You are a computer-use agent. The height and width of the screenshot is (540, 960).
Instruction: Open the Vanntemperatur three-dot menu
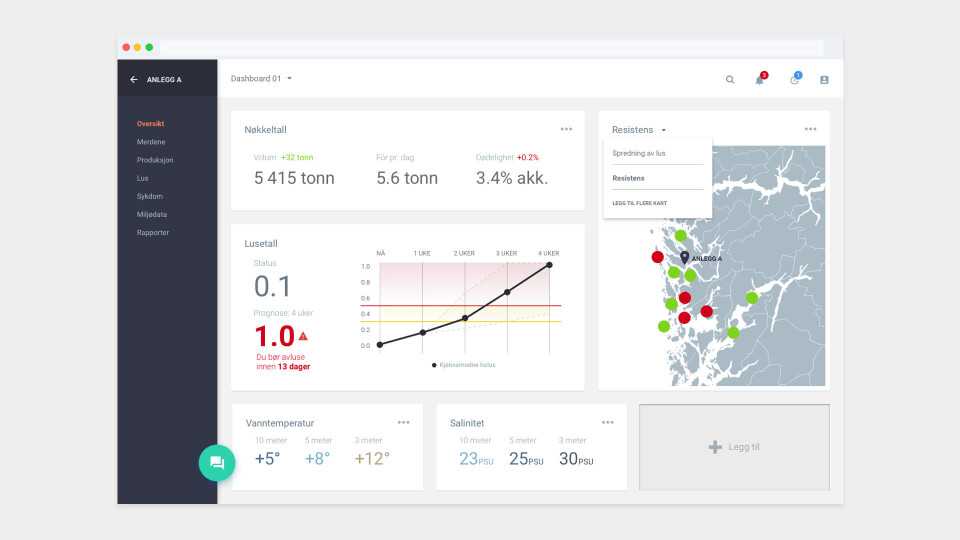coord(403,422)
